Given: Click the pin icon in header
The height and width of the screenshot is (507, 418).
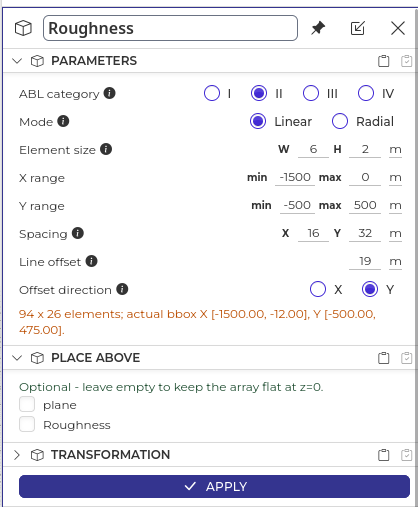Looking at the screenshot, I should click(318, 28).
